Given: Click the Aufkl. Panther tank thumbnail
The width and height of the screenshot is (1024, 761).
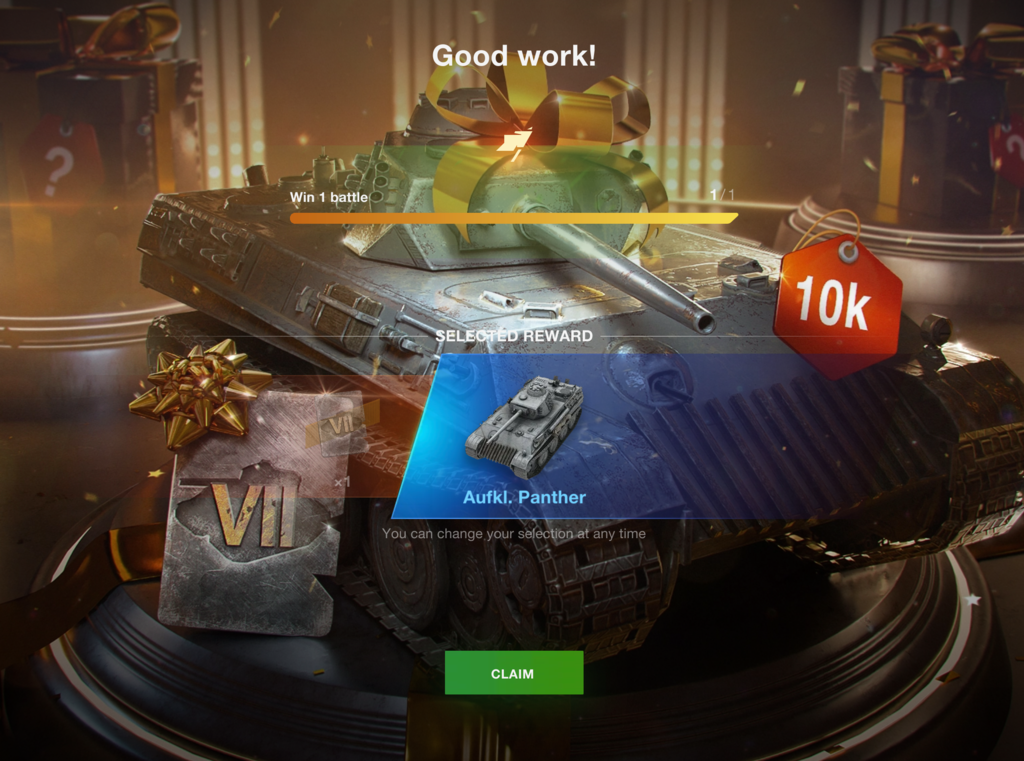Looking at the screenshot, I should click(524, 427).
